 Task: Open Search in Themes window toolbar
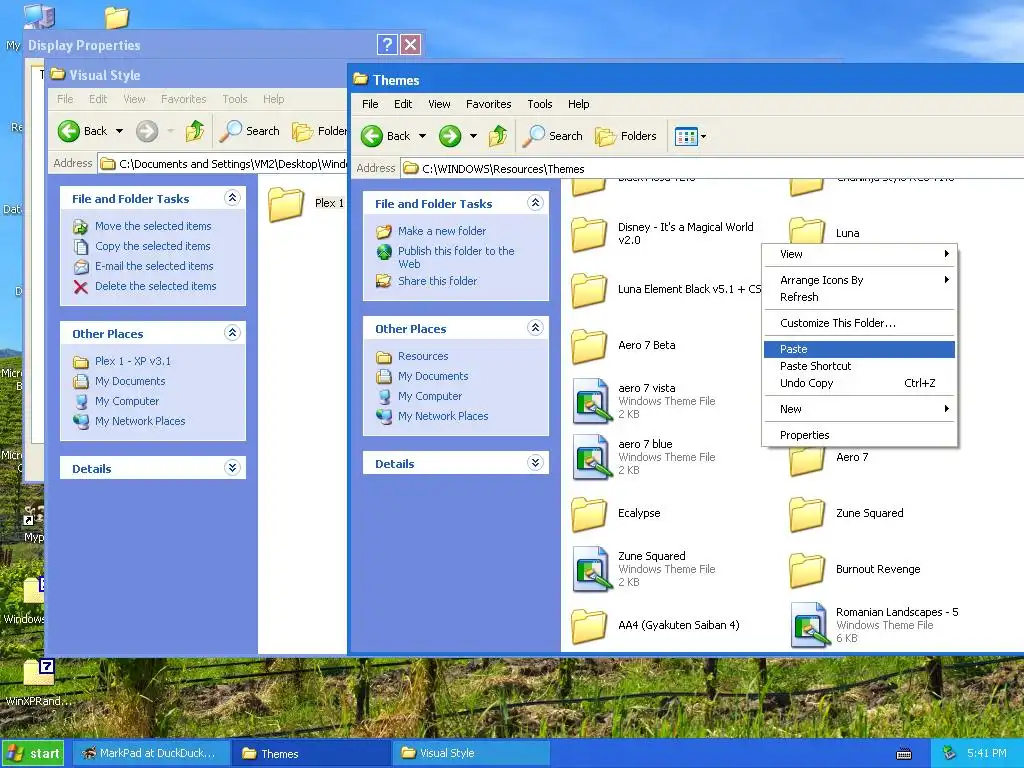tap(552, 136)
